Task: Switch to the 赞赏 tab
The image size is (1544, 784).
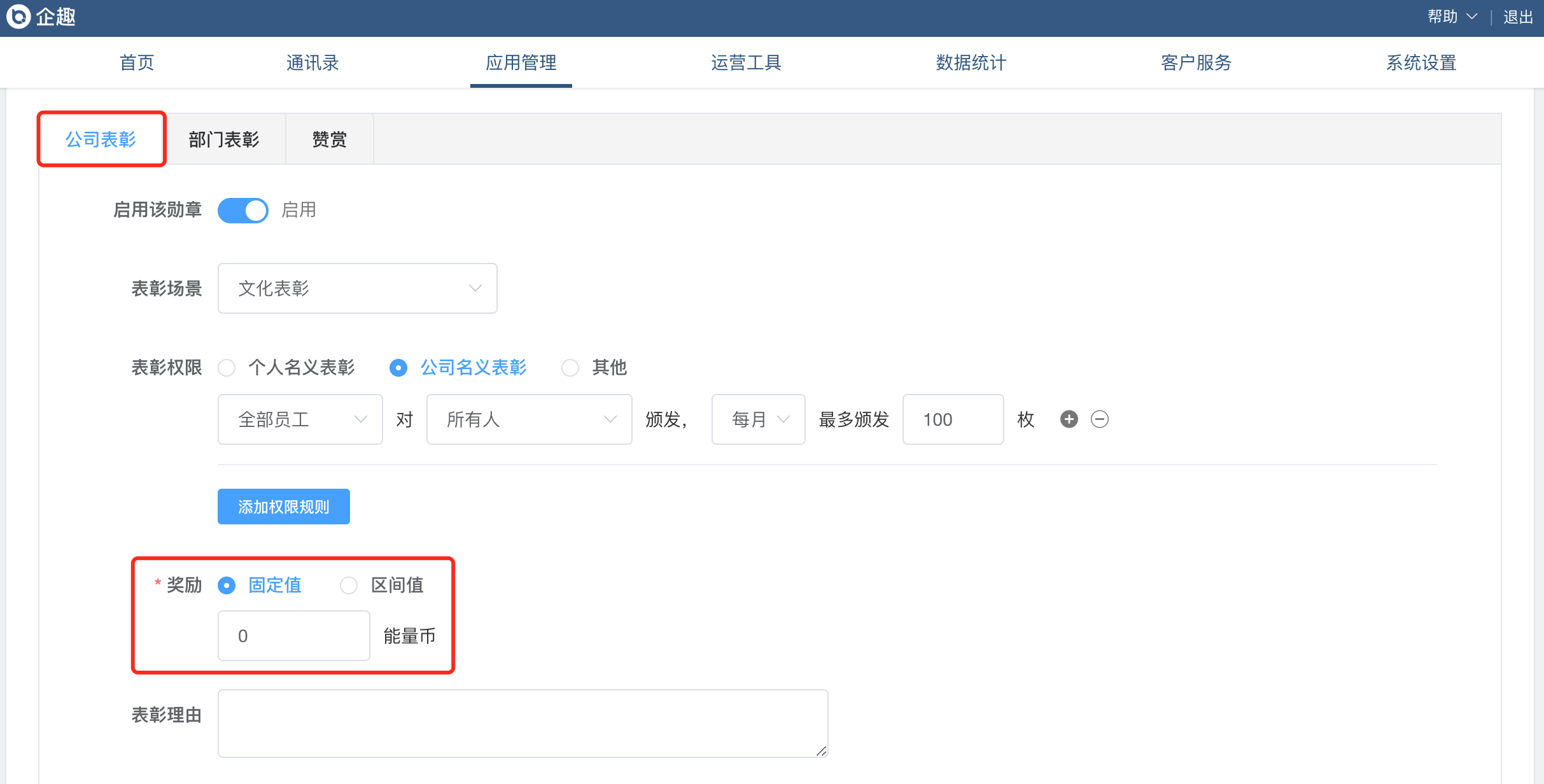Action: [330, 139]
